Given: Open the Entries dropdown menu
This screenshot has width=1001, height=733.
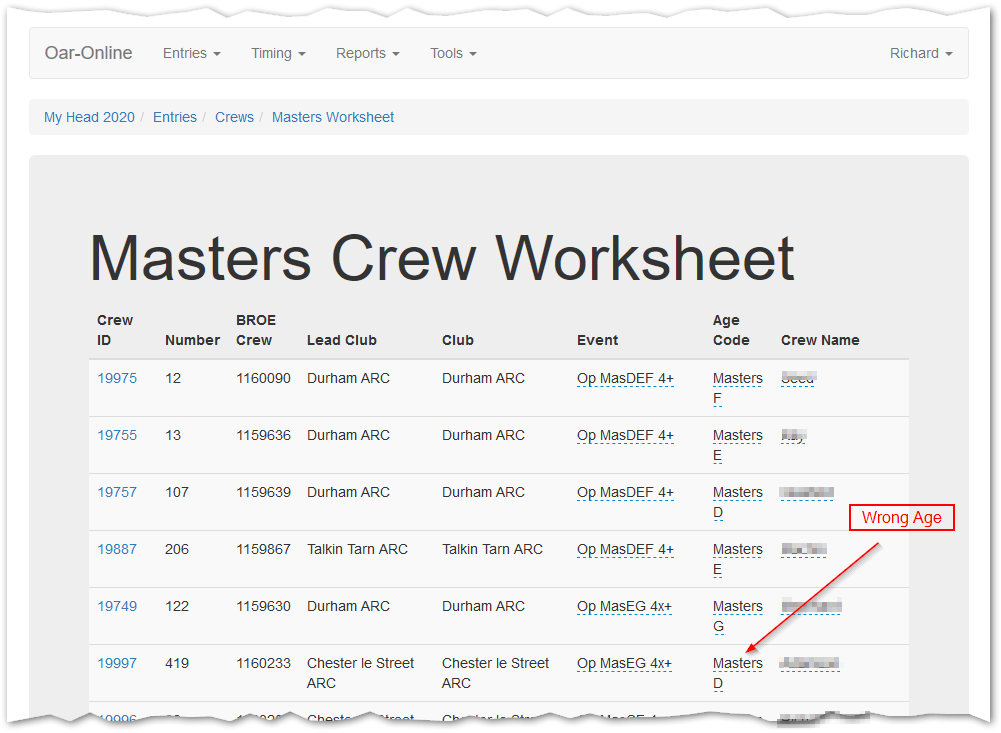Looking at the screenshot, I should (x=191, y=53).
